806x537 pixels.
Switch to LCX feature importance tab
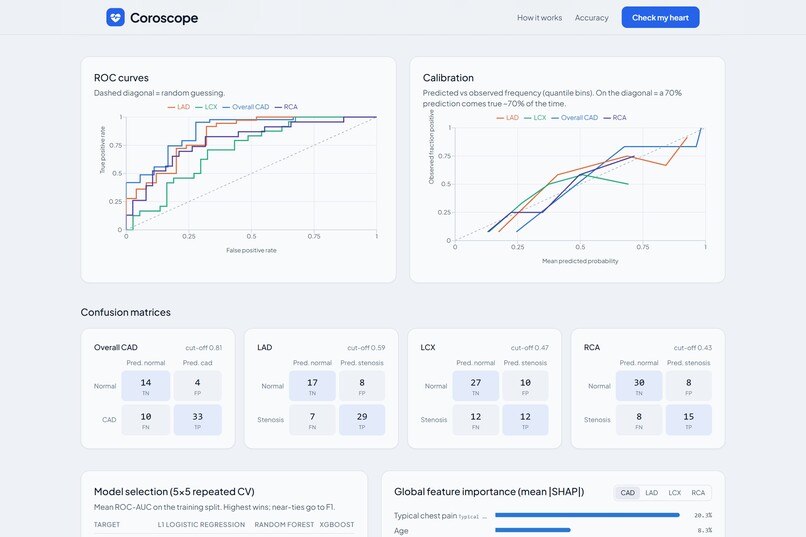point(674,493)
